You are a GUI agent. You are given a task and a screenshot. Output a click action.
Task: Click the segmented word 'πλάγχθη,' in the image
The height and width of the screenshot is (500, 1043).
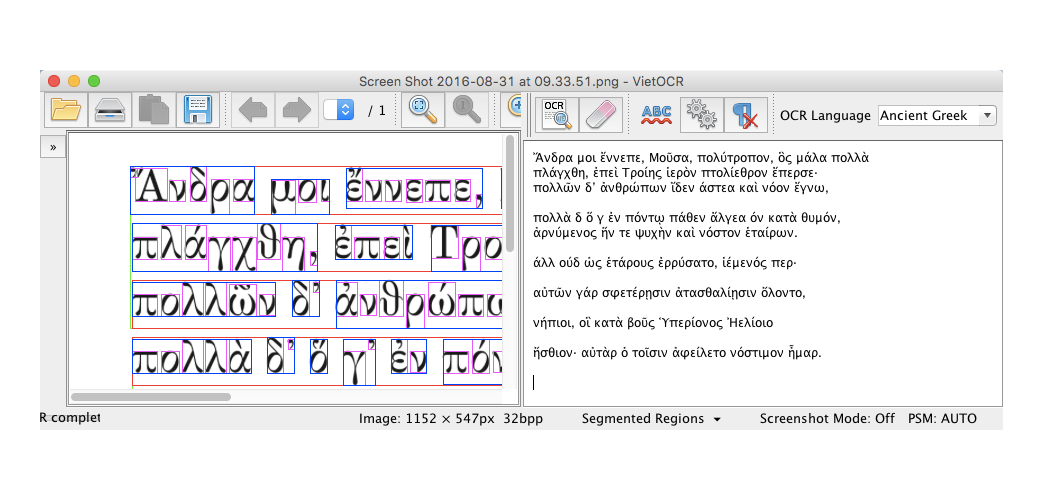[225, 247]
